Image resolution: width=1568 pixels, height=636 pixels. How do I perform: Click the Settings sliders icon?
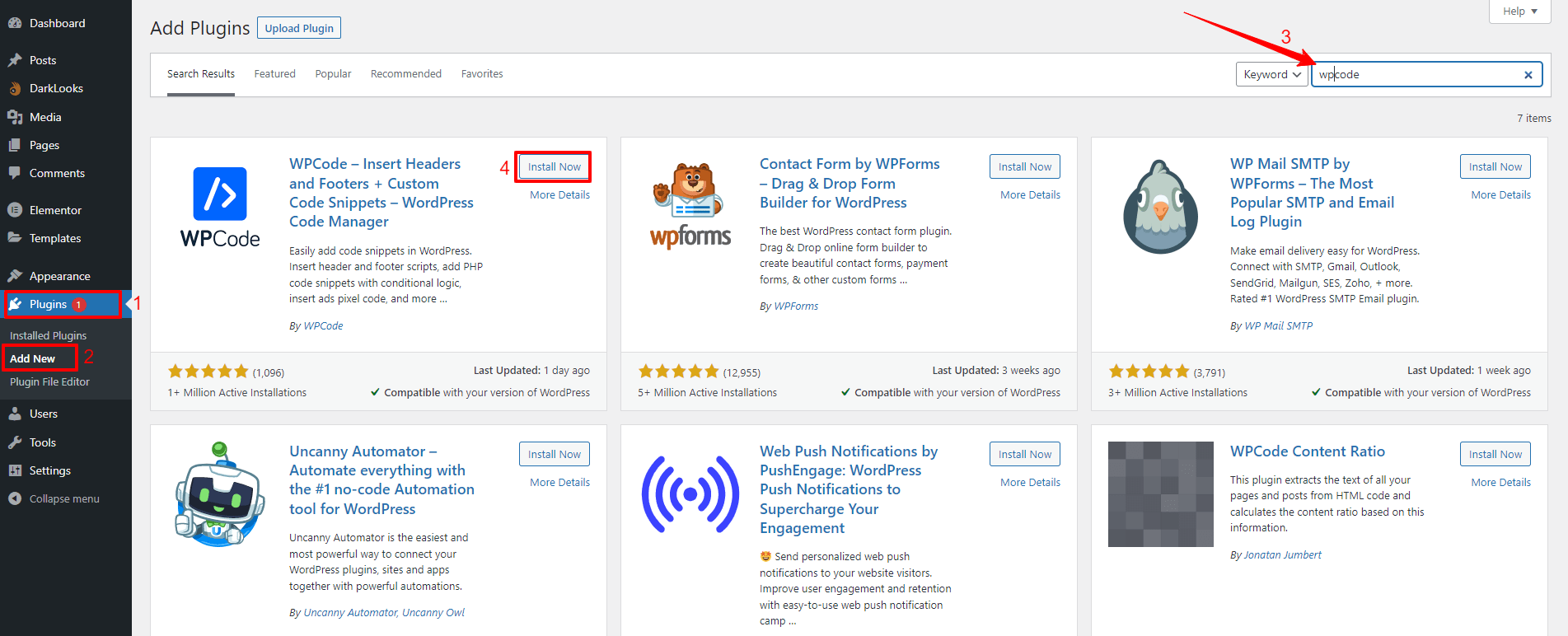[x=15, y=470]
